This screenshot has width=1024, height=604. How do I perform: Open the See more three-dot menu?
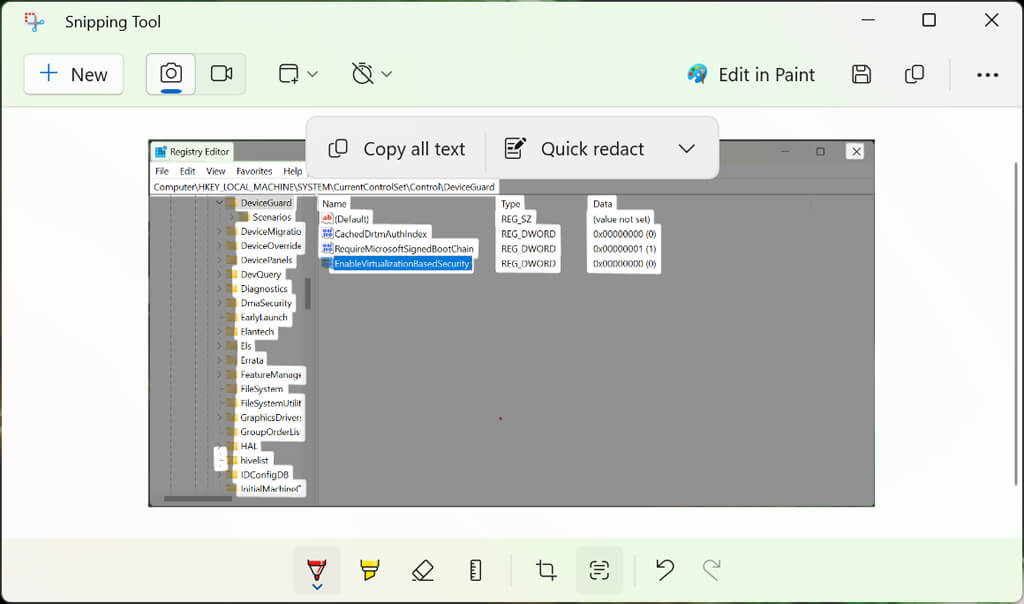click(987, 75)
